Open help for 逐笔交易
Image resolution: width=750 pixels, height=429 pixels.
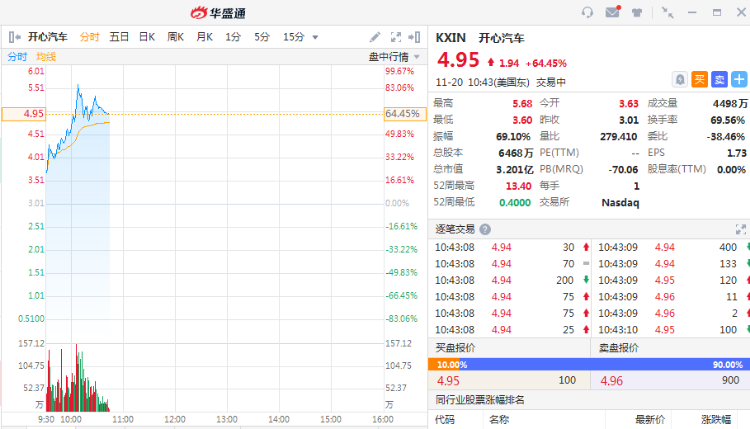tap(485, 229)
